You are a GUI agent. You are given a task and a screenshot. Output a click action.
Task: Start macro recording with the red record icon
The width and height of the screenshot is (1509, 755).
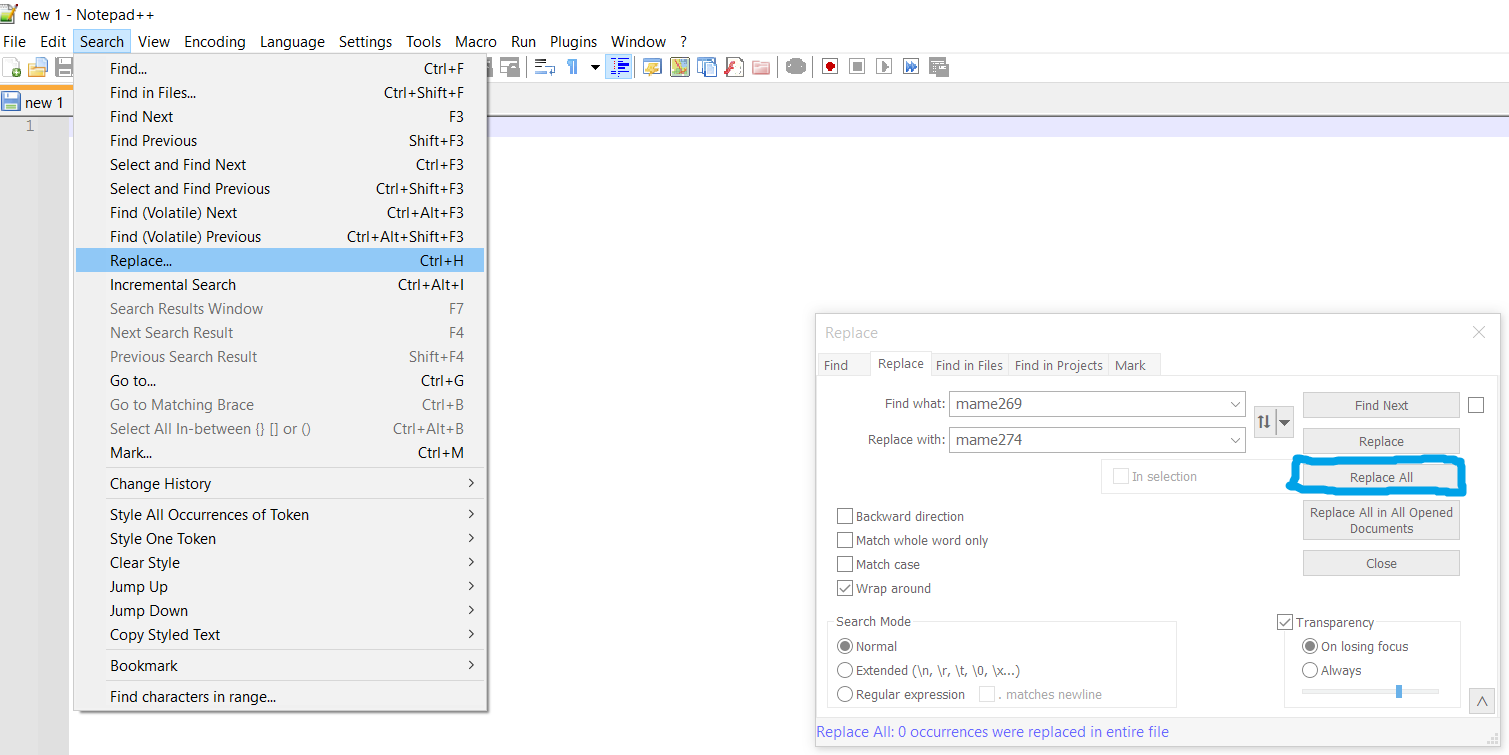[830, 67]
